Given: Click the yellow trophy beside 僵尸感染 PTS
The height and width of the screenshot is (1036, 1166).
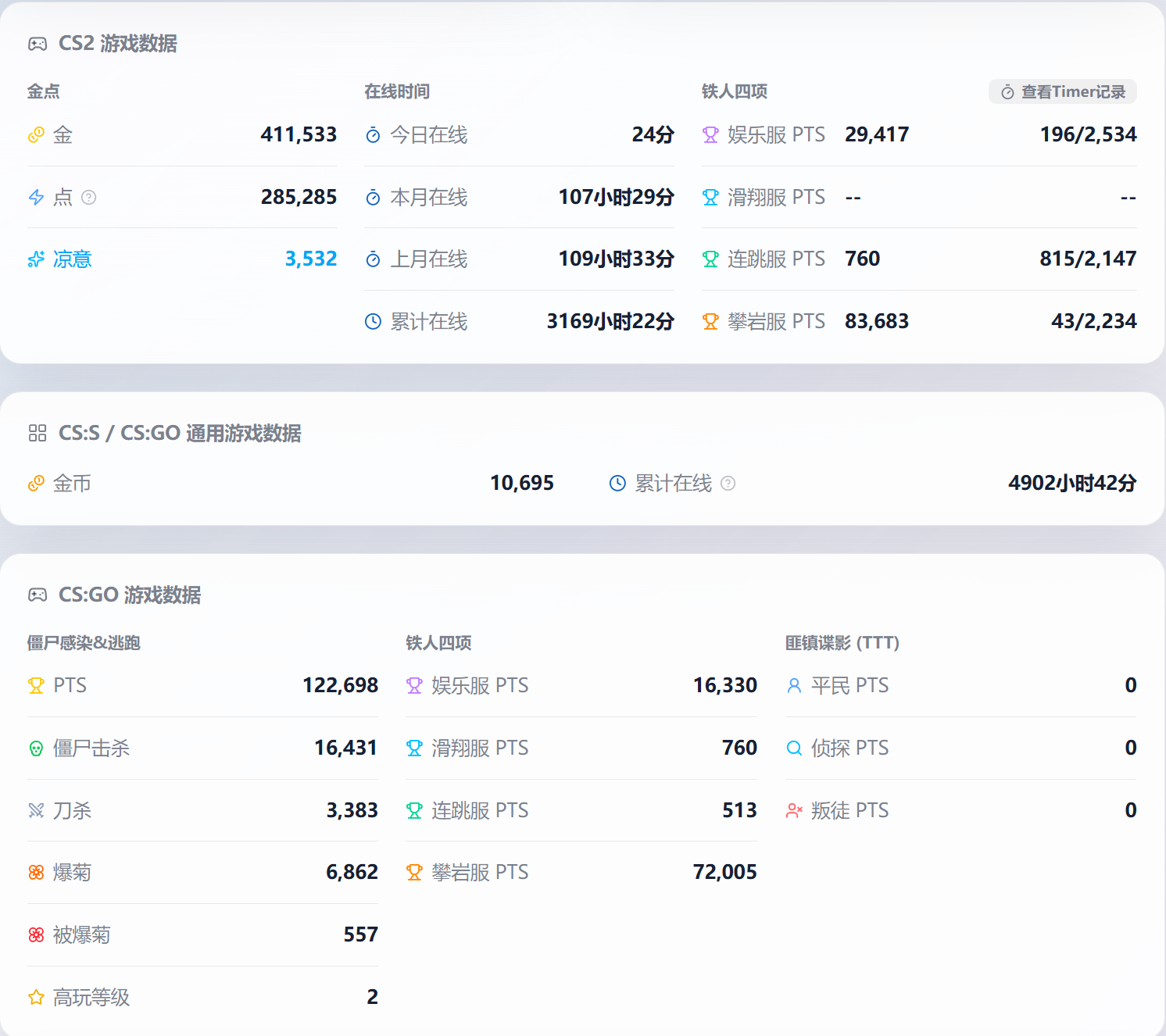Looking at the screenshot, I should [36, 686].
